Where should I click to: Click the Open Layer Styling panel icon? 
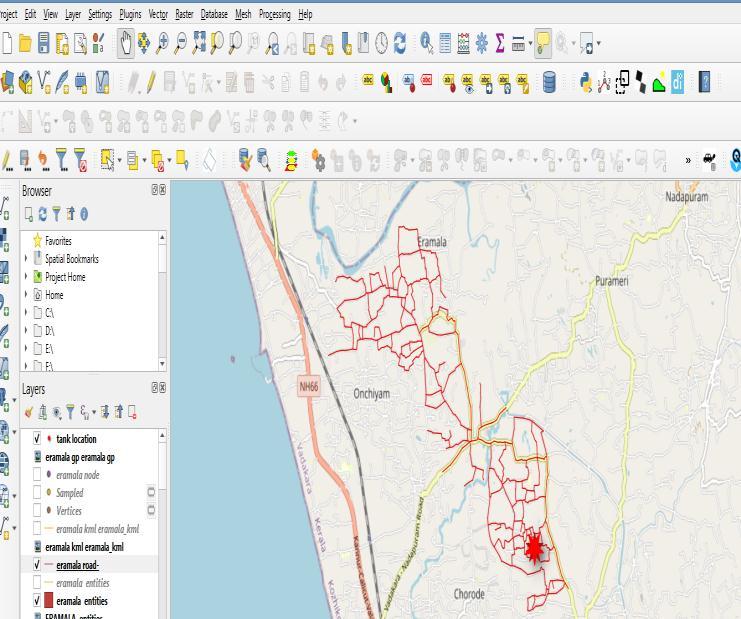[29, 412]
